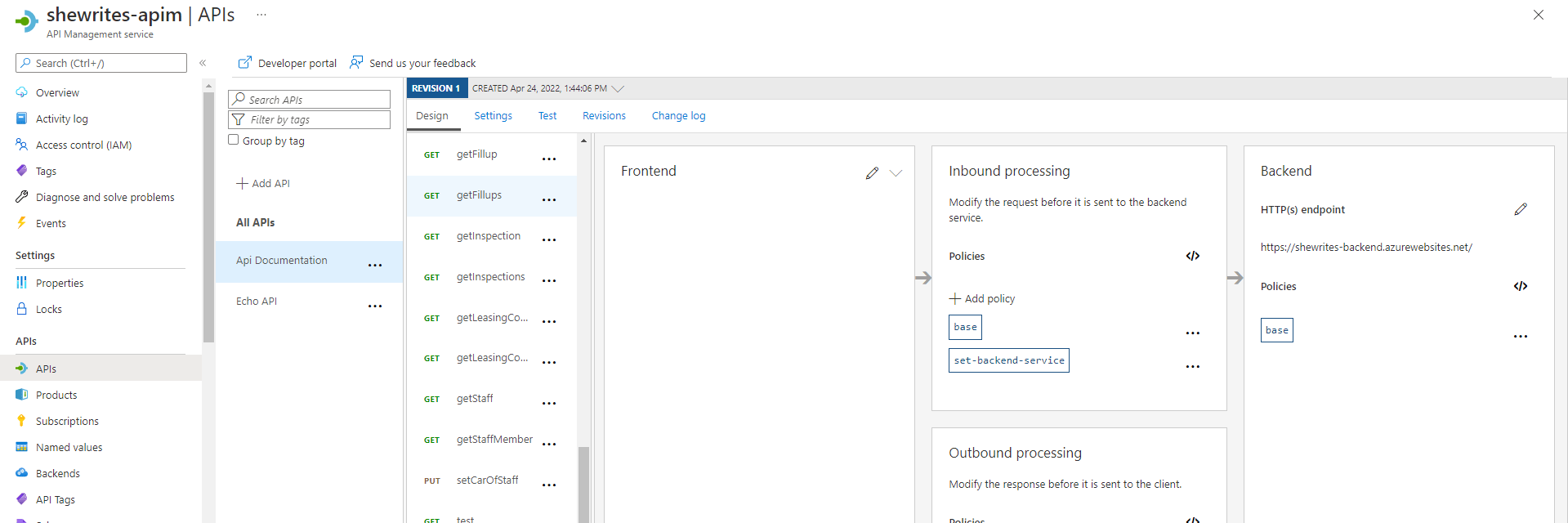This screenshot has height=523, width=1568.
Task: Enable the Group by tag checkbox
Action: coord(234,140)
